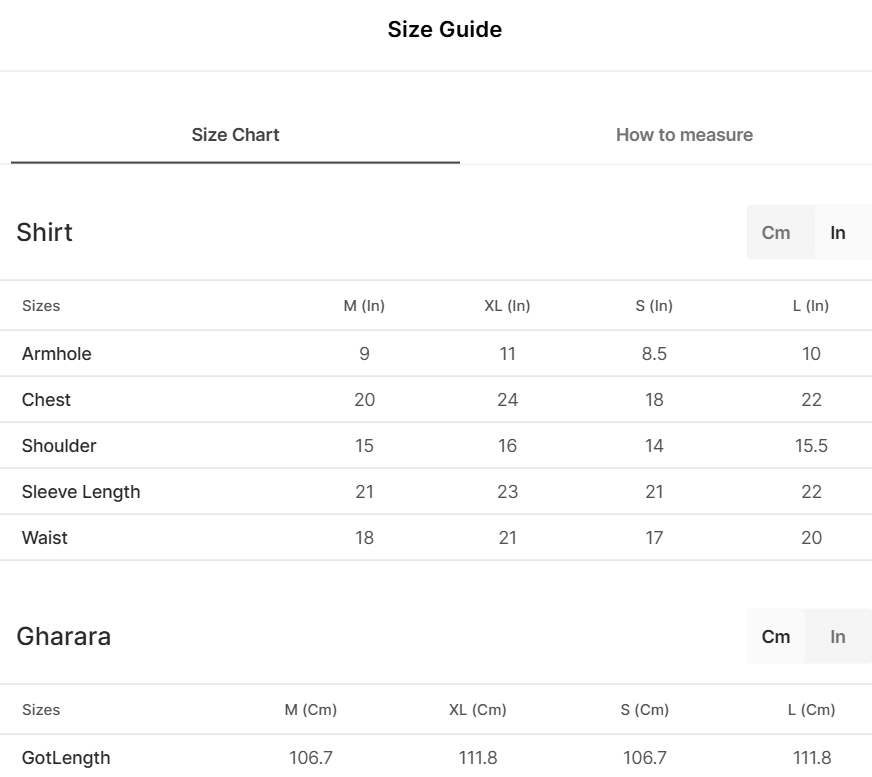Click the Size Guide heading
The image size is (872, 777).
[444, 30]
